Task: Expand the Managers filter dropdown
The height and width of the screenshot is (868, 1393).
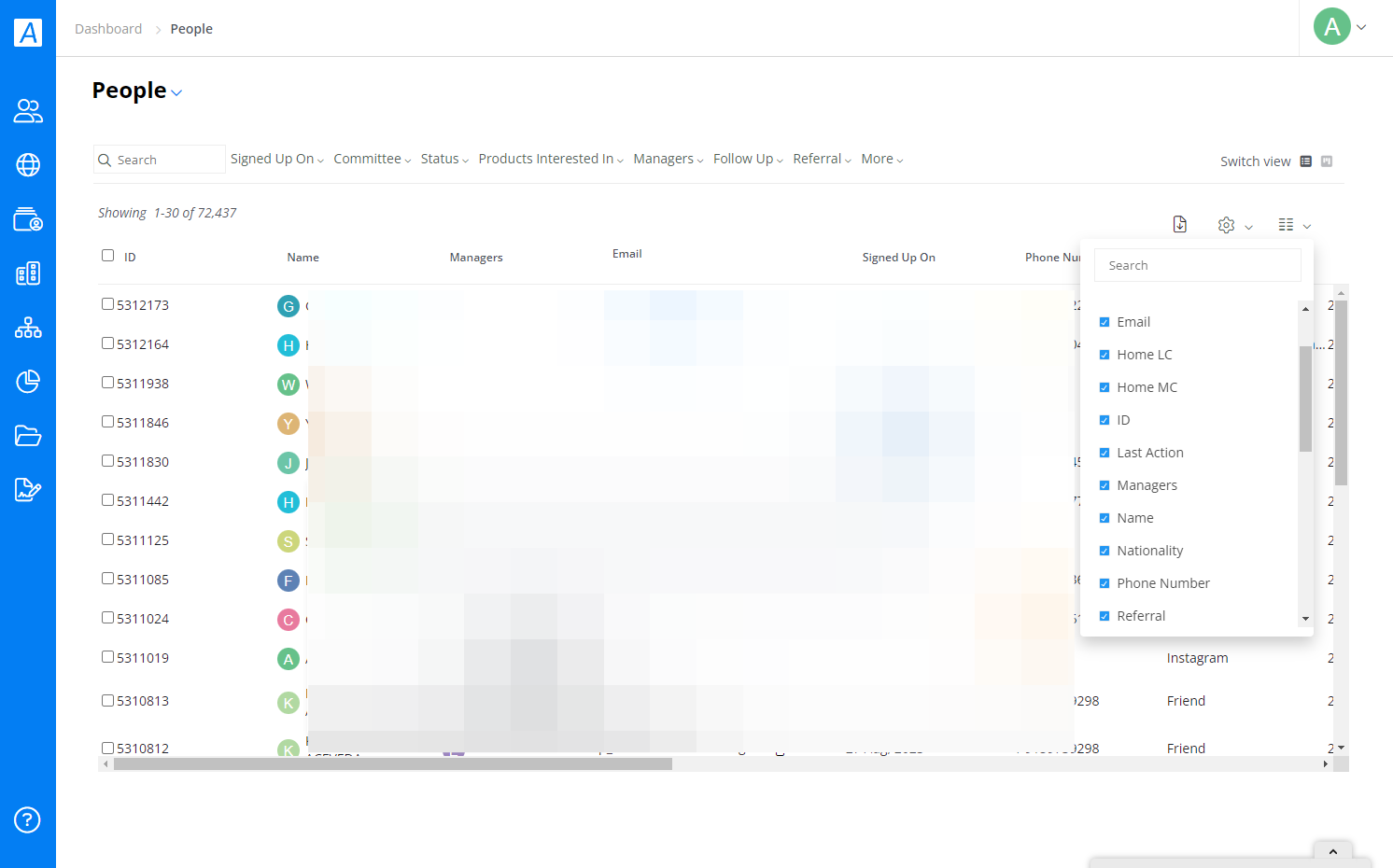Action: tap(668, 159)
